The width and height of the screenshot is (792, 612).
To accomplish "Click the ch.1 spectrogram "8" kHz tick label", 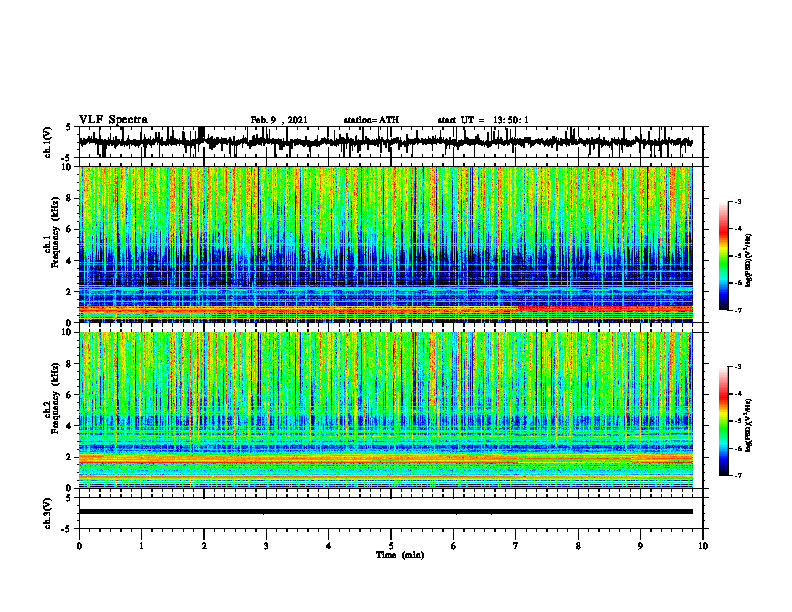I will click(x=71, y=198).
